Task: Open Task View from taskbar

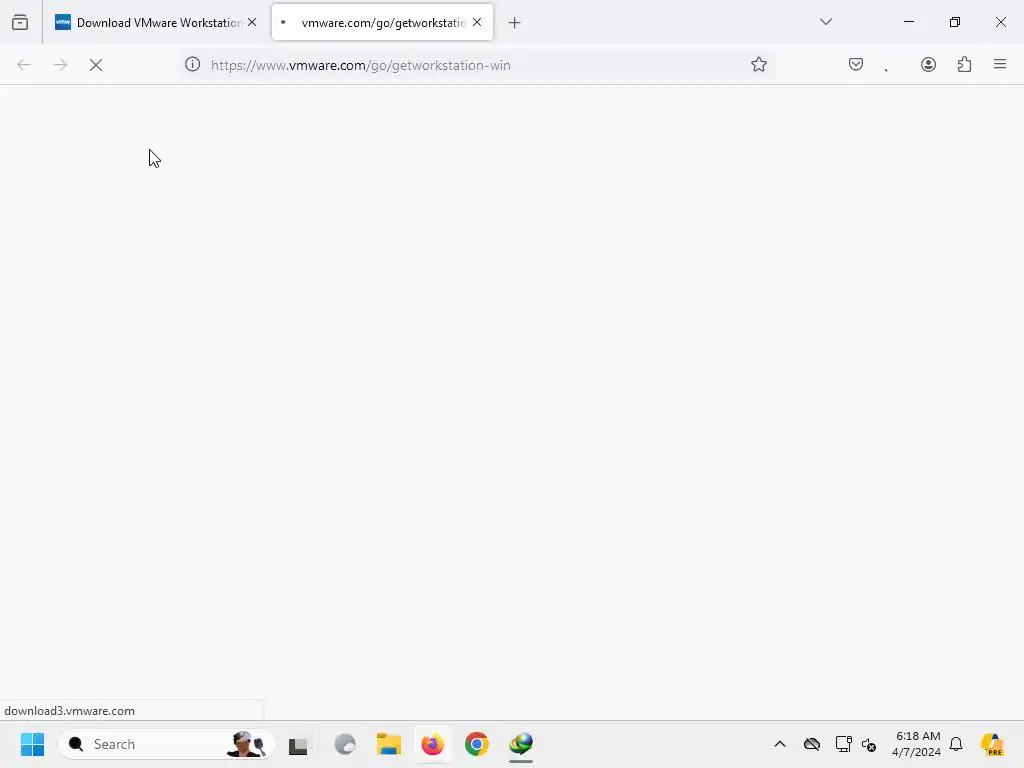Action: (x=298, y=744)
